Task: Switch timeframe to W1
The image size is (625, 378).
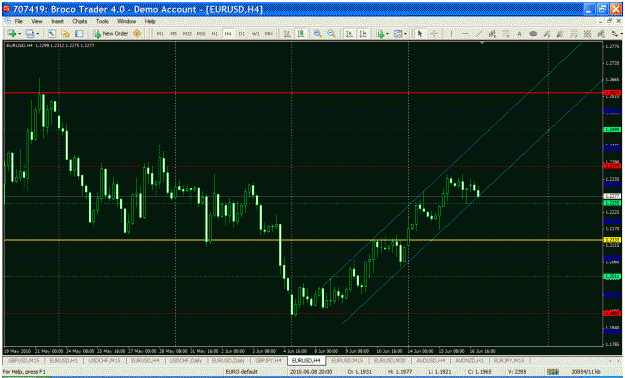Action: click(256, 34)
